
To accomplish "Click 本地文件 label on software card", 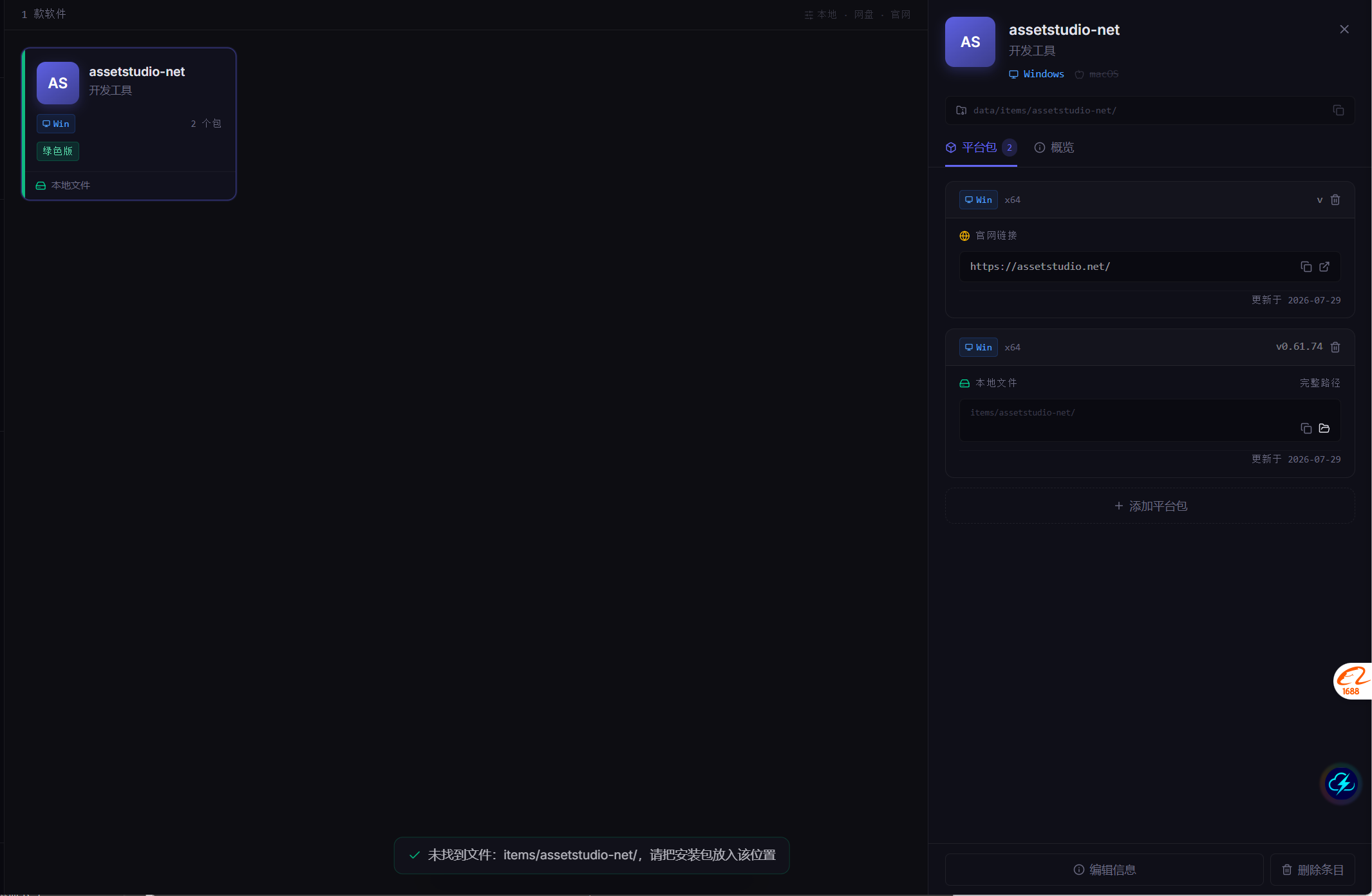I will pyautogui.click(x=71, y=186).
